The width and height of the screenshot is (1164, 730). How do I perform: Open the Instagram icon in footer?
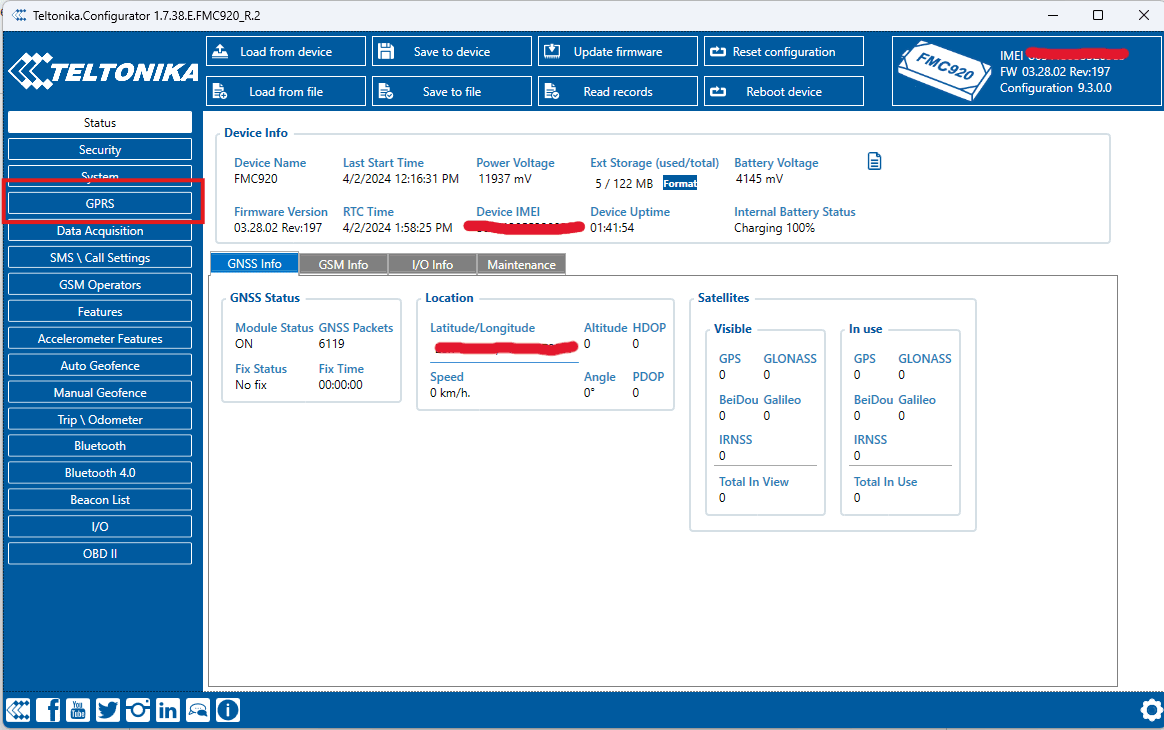click(x=138, y=711)
